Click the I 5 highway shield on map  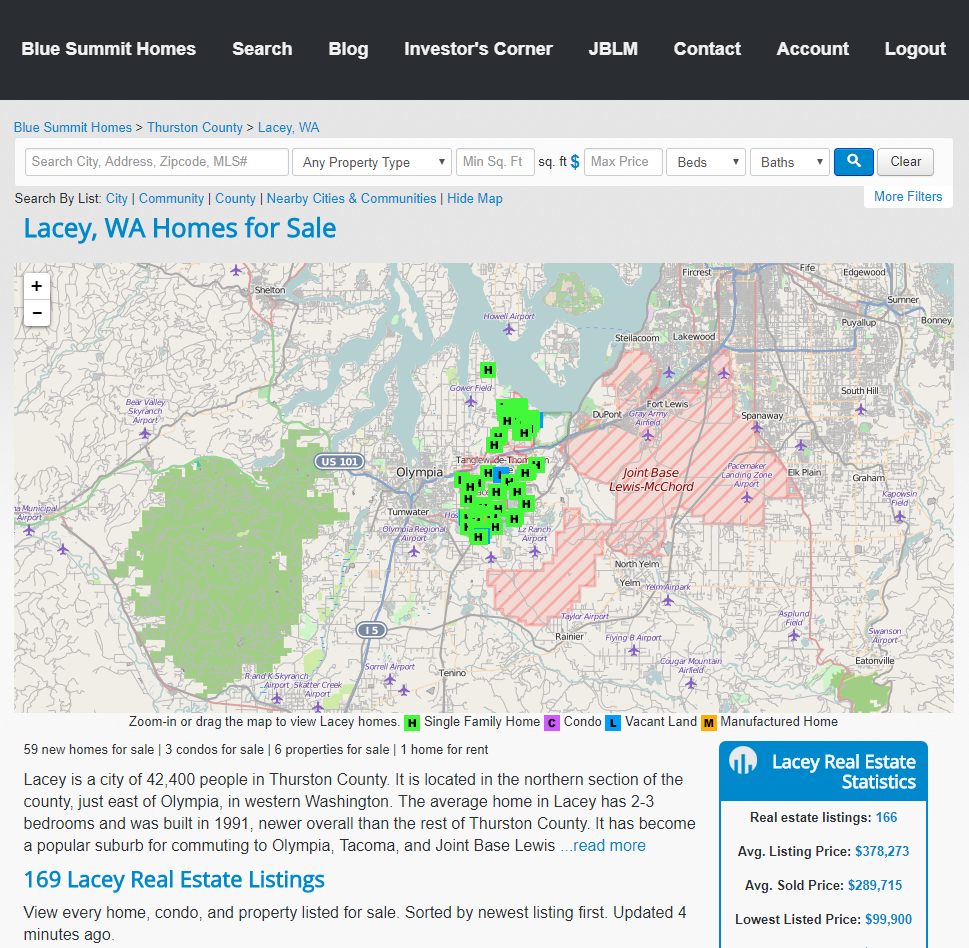click(371, 630)
